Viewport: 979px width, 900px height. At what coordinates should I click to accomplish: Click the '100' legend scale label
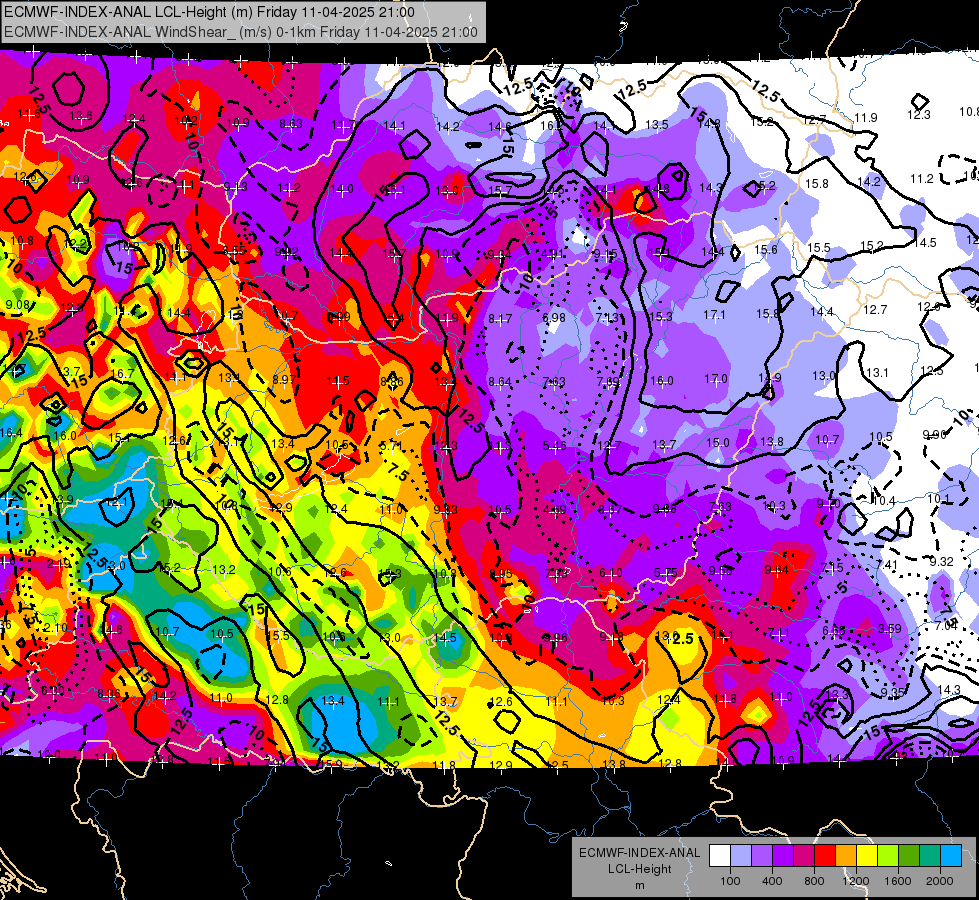click(x=731, y=881)
